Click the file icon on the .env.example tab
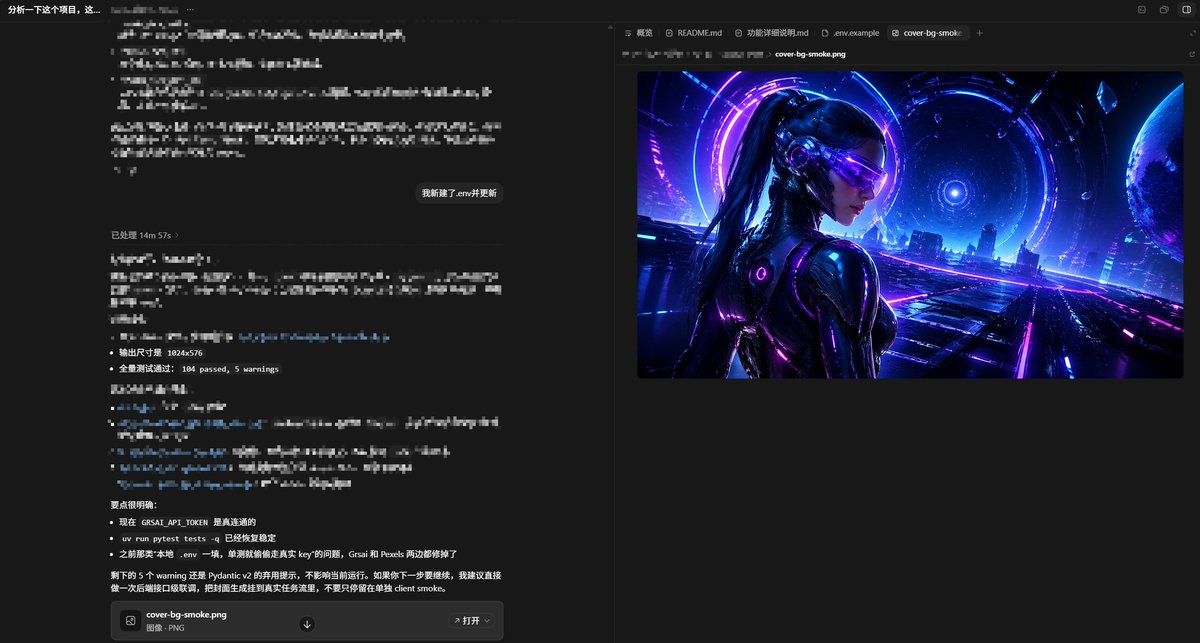1200x643 pixels. tap(823, 33)
